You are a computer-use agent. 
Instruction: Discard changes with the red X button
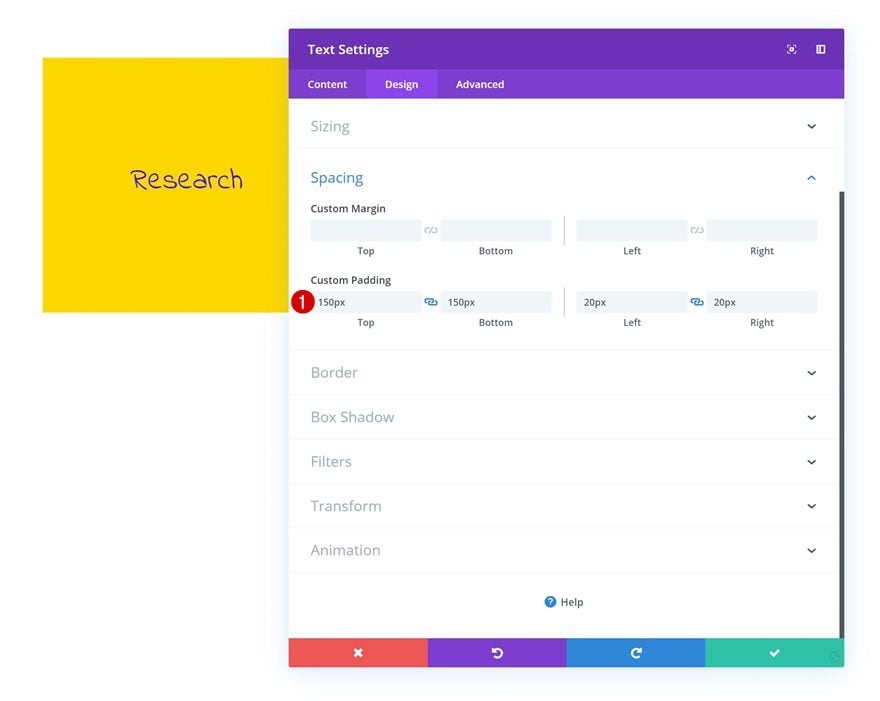pyautogui.click(x=358, y=653)
